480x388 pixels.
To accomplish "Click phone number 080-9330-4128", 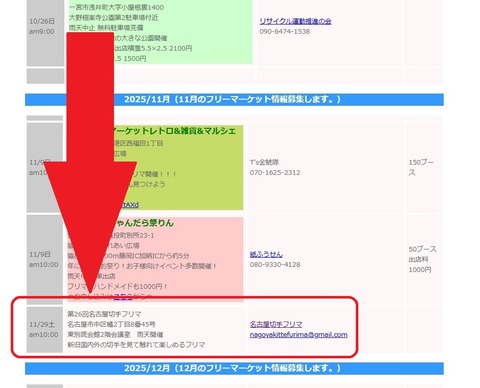I will (x=275, y=265).
